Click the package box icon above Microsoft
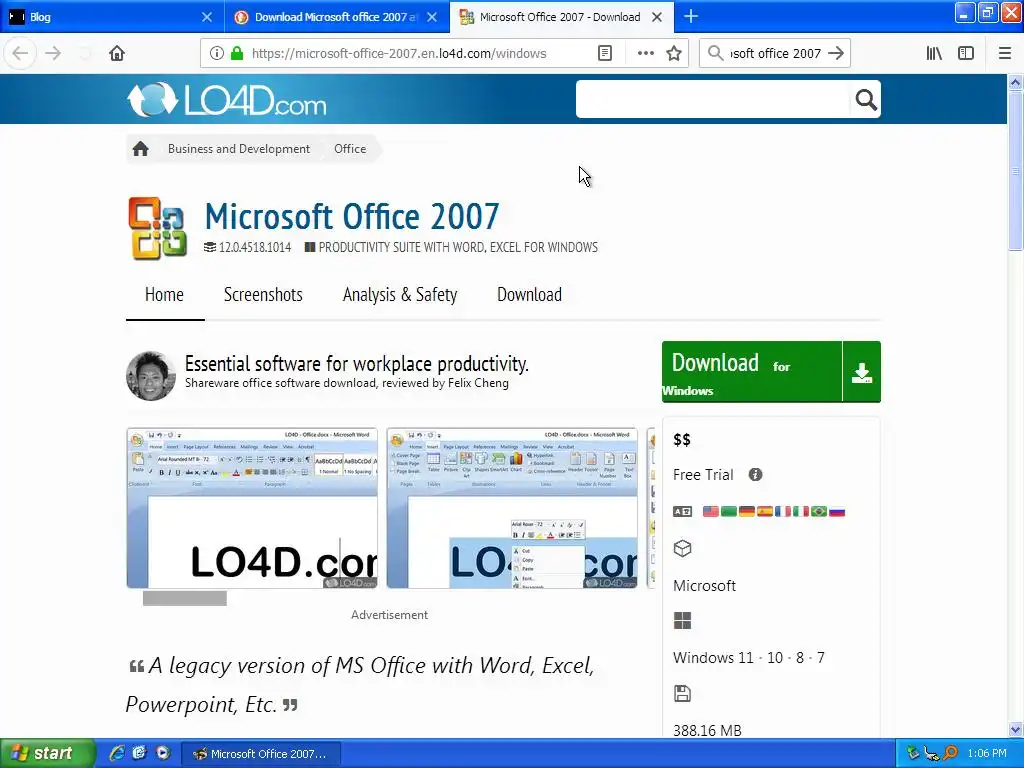 [x=682, y=548]
